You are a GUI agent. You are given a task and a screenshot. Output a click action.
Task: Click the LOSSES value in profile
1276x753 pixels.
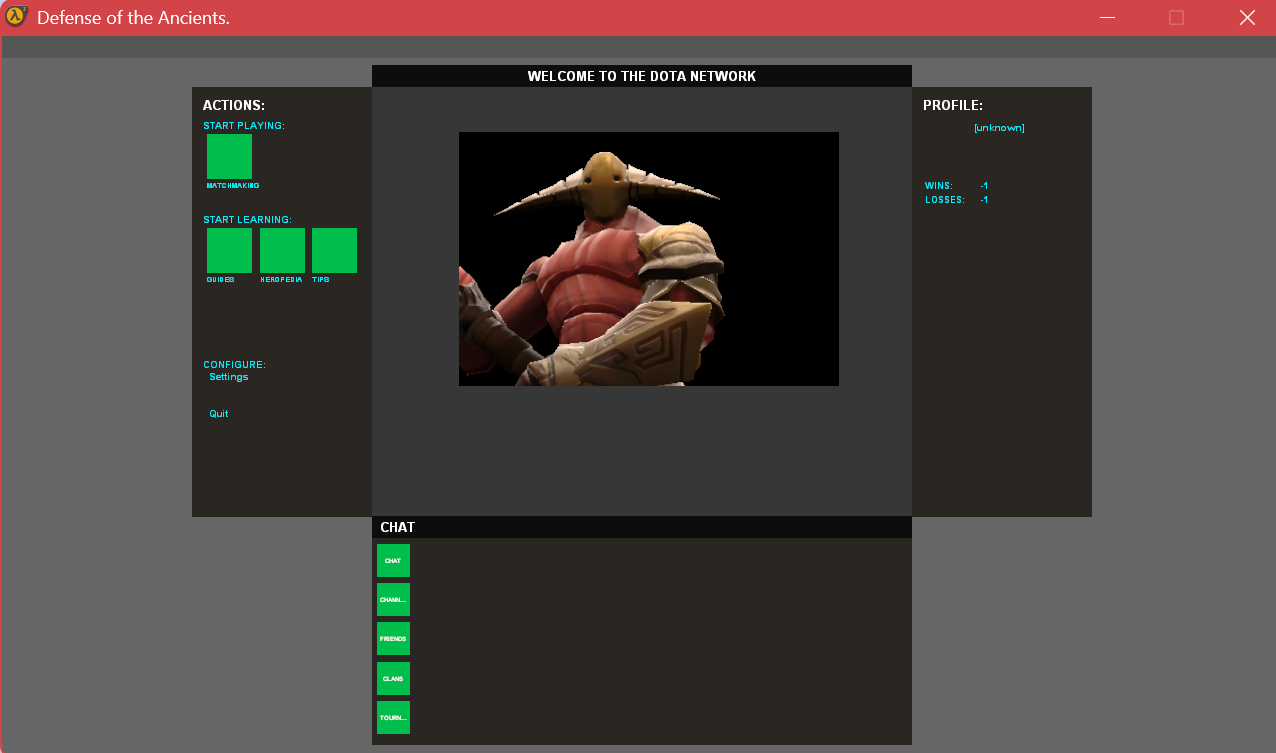pos(985,200)
